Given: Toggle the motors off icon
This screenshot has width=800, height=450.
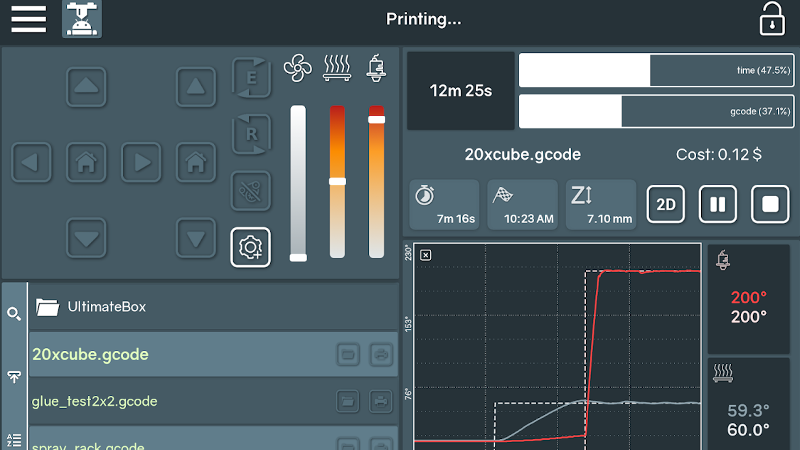Looking at the screenshot, I should coord(251,190).
